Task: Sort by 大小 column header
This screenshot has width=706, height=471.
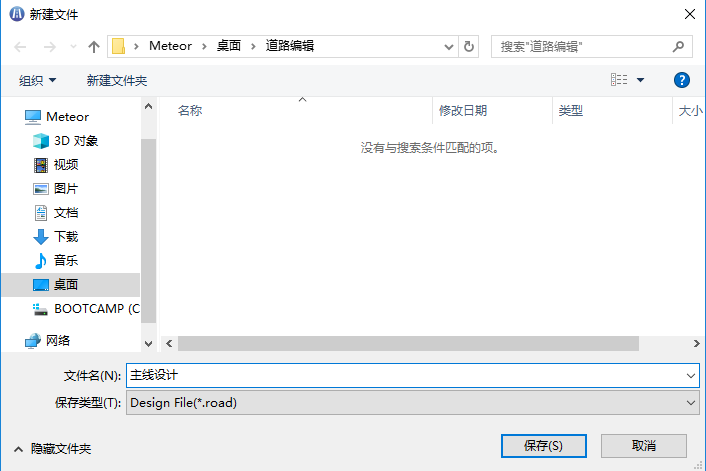Action: 690,110
